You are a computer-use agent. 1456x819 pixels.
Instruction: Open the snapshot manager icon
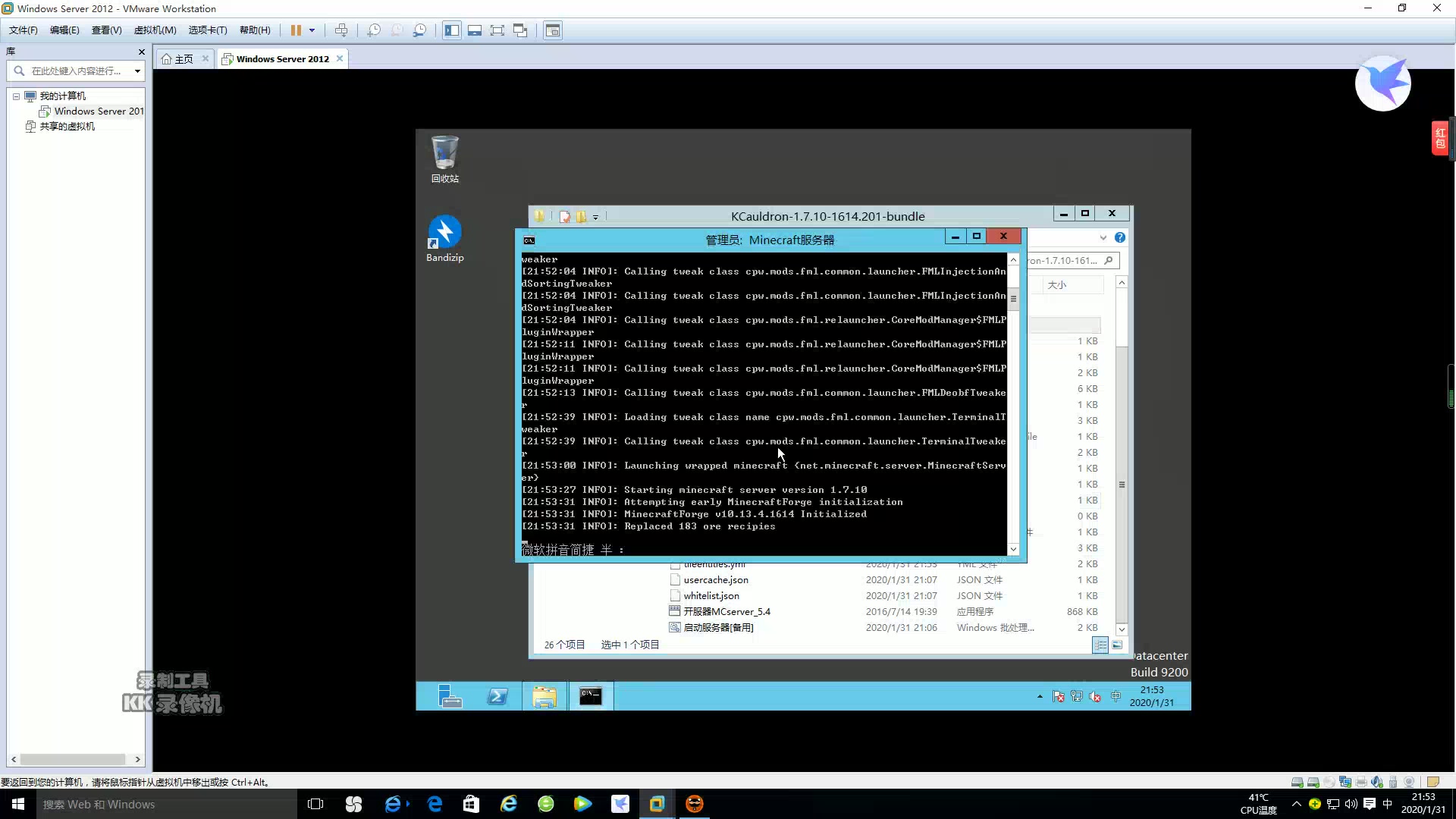click(419, 30)
